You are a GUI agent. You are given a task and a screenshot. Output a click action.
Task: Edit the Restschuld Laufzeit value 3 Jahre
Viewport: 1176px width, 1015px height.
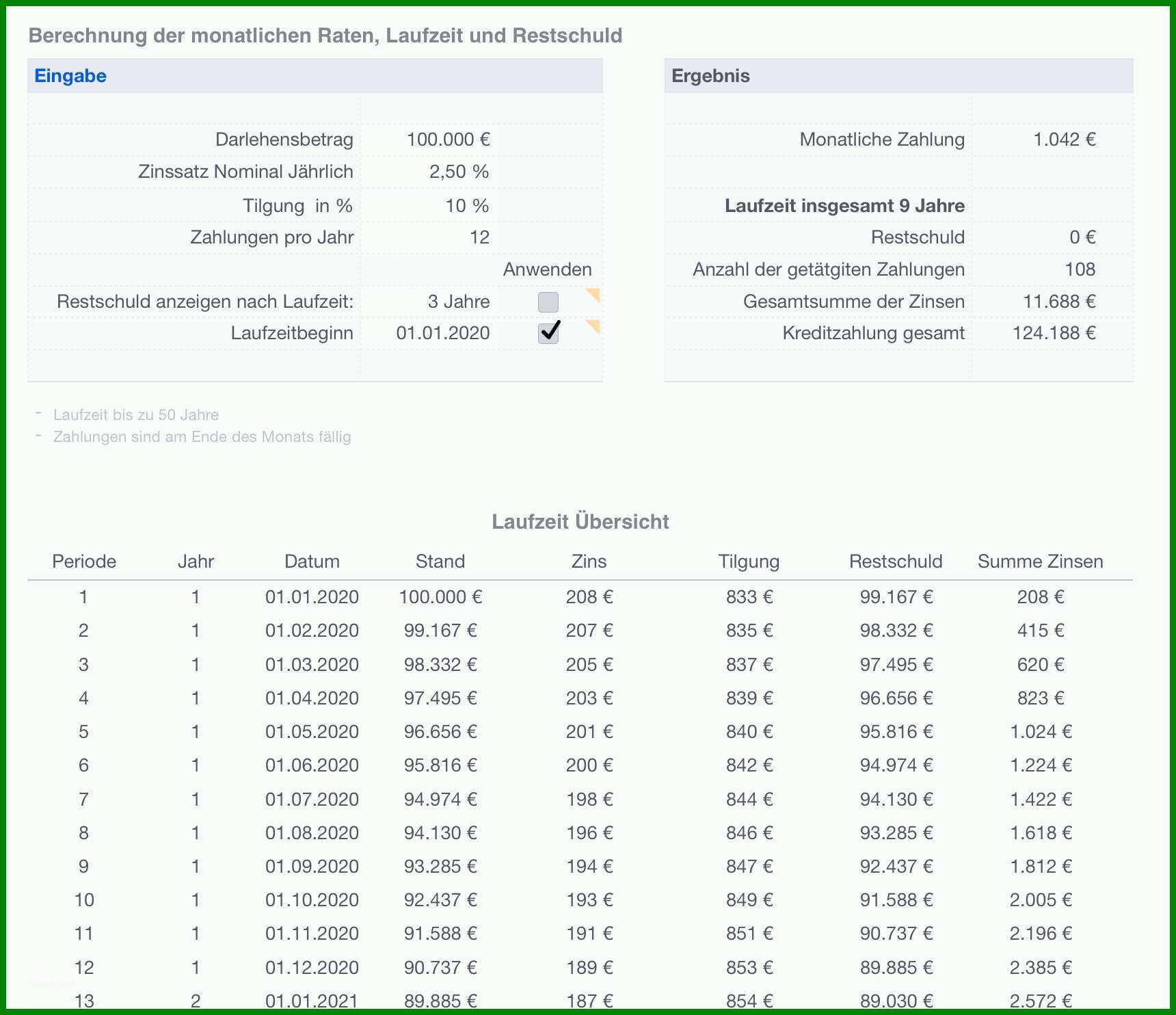[x=458, y=302]
